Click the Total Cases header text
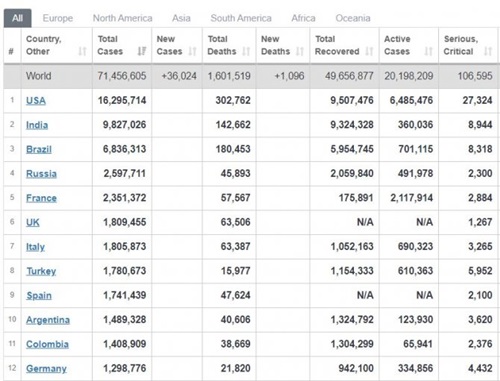This screenshot has height=381, width=500. [x=110, y=45]
